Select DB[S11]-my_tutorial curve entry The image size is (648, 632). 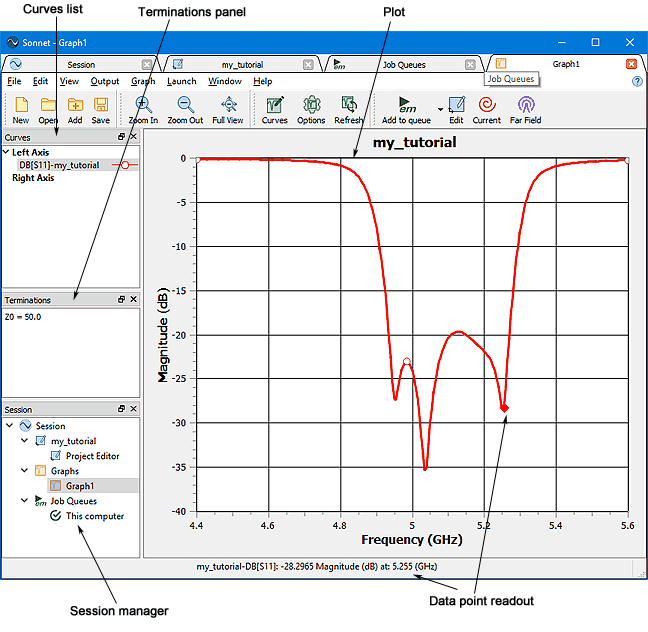(59, 165)
